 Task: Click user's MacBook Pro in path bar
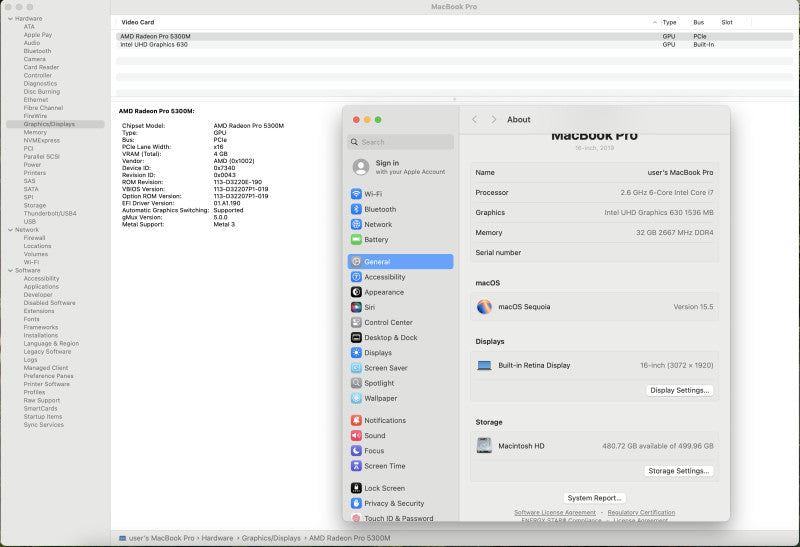tap(161, 538)
